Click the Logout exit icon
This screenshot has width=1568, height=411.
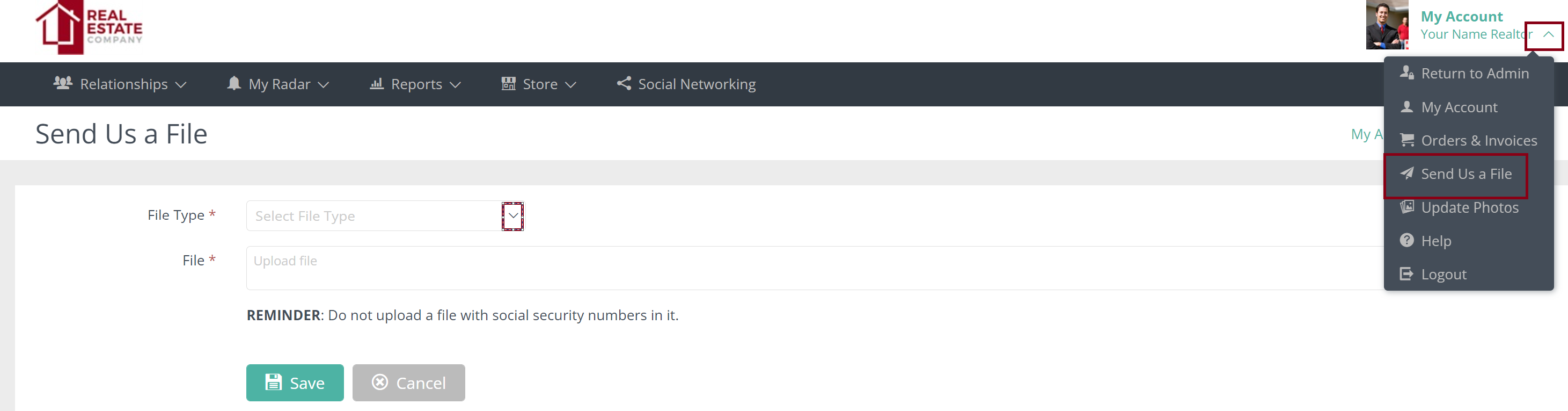(x=1406, y=274)
